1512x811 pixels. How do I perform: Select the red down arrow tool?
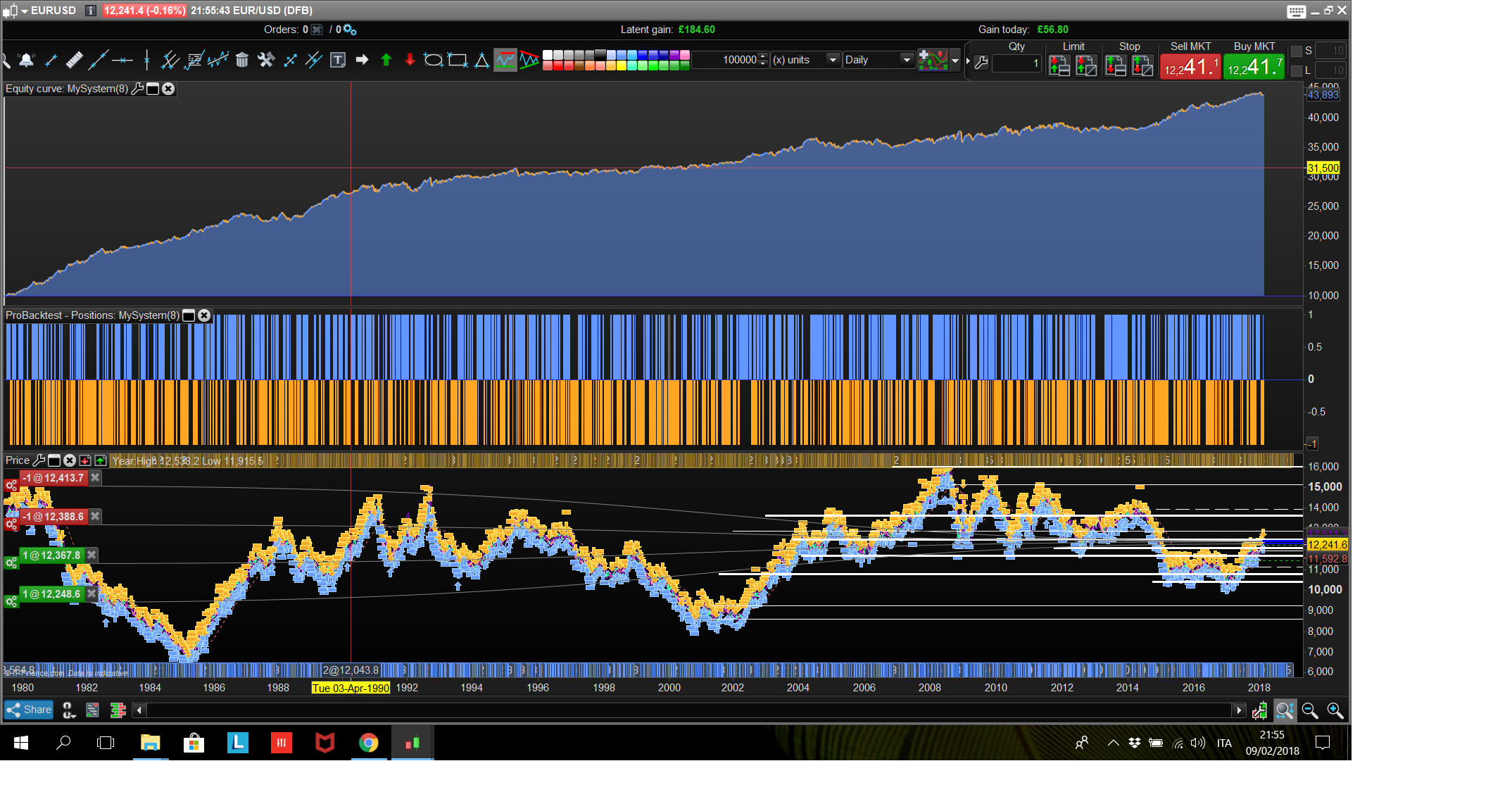(x=410, y=61)
